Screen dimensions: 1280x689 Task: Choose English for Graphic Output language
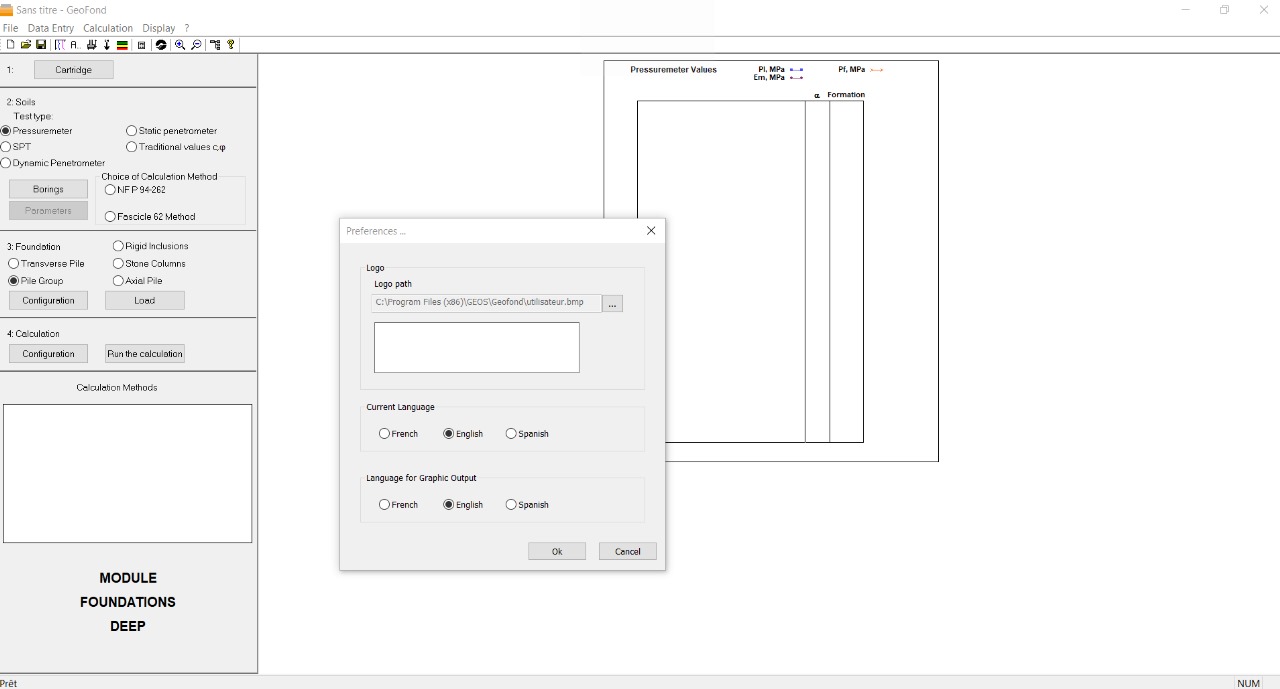[x=463, y=505]
